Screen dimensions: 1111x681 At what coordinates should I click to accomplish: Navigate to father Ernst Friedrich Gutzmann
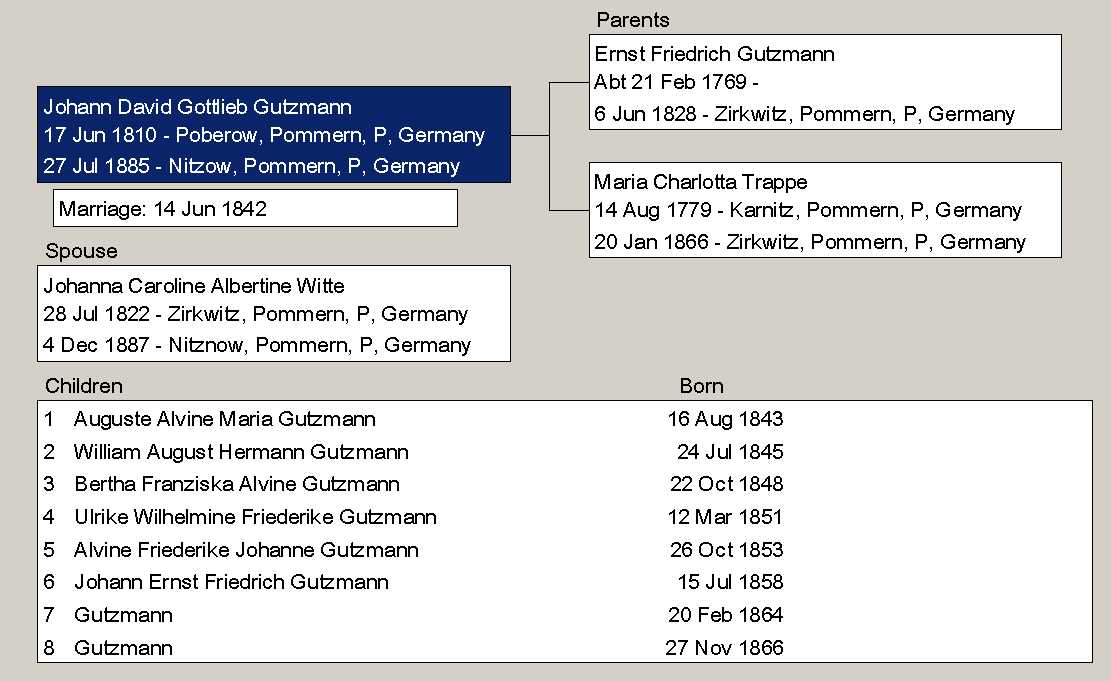pos(824,83)
